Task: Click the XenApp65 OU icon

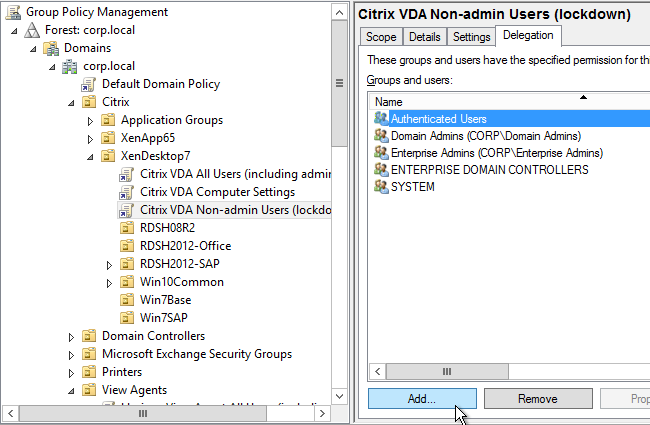Action: point(108,138)
